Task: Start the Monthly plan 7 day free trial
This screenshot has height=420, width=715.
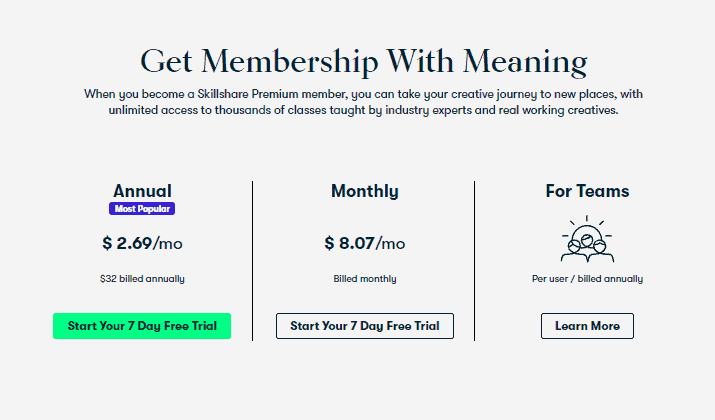Action: click(365, 326)
